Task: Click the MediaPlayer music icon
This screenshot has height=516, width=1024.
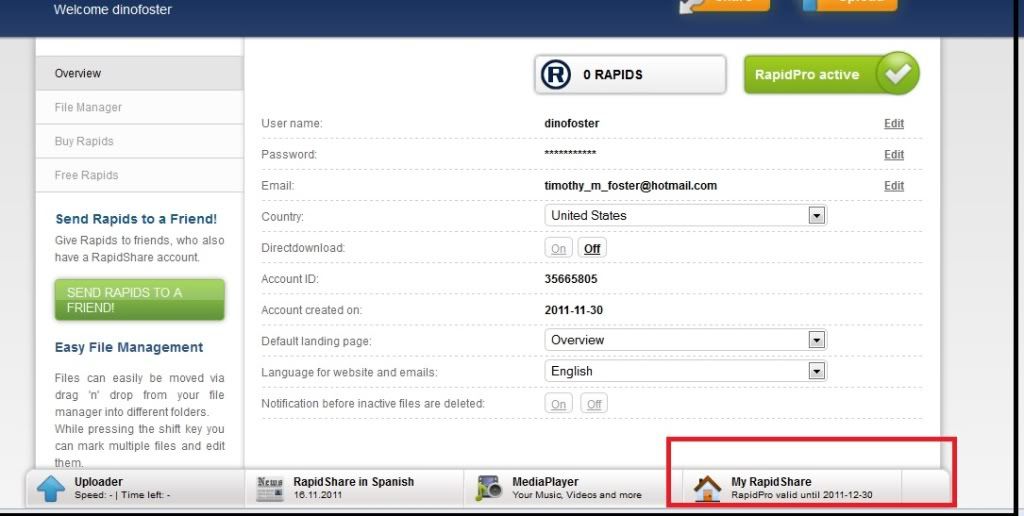Action: tap(488, 489)
